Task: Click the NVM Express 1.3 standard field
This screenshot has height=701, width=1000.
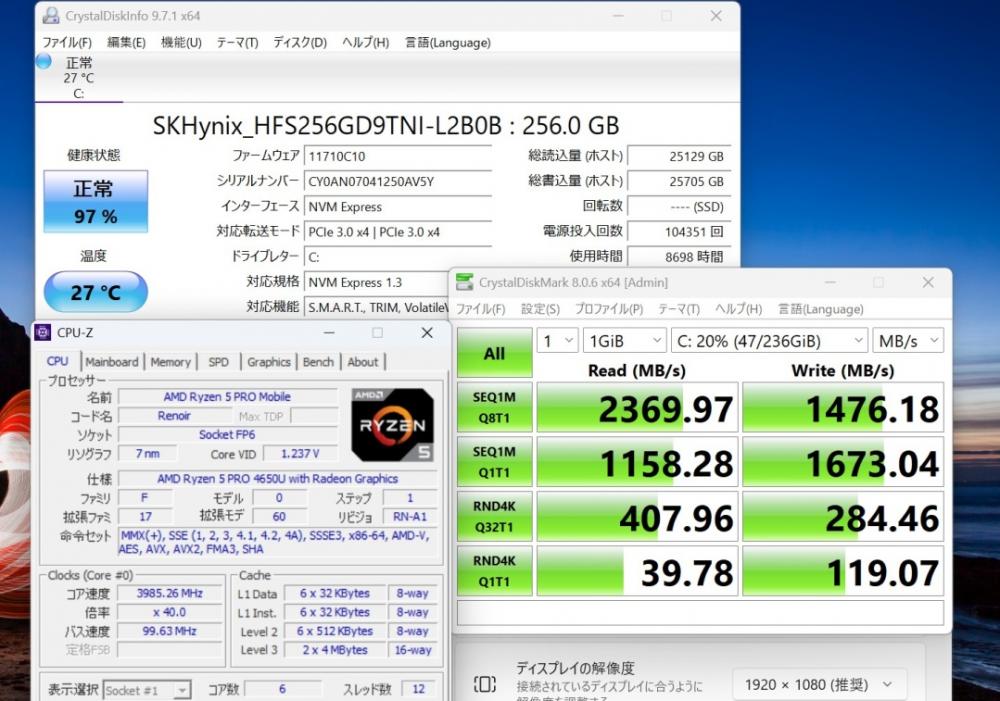Action: click(x=376, y=283)
